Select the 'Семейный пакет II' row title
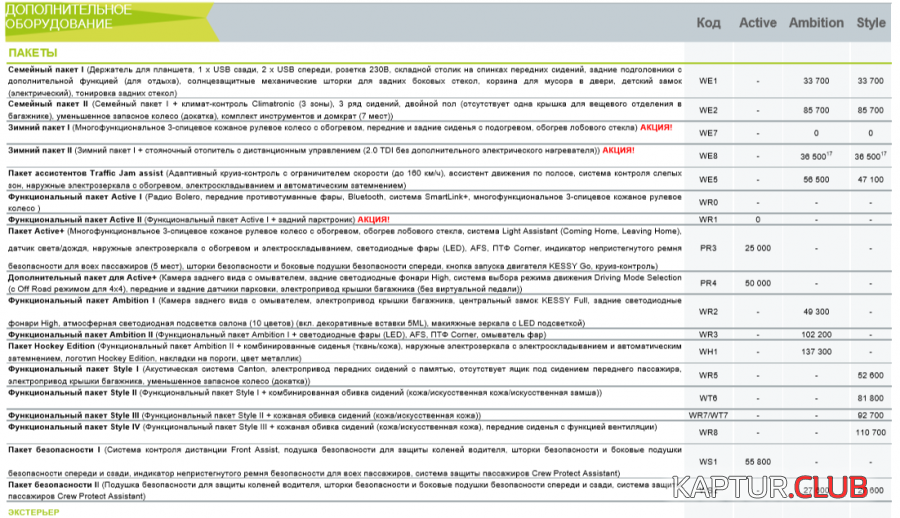Screen dimensions: 900x518 [x=48, y=104]
